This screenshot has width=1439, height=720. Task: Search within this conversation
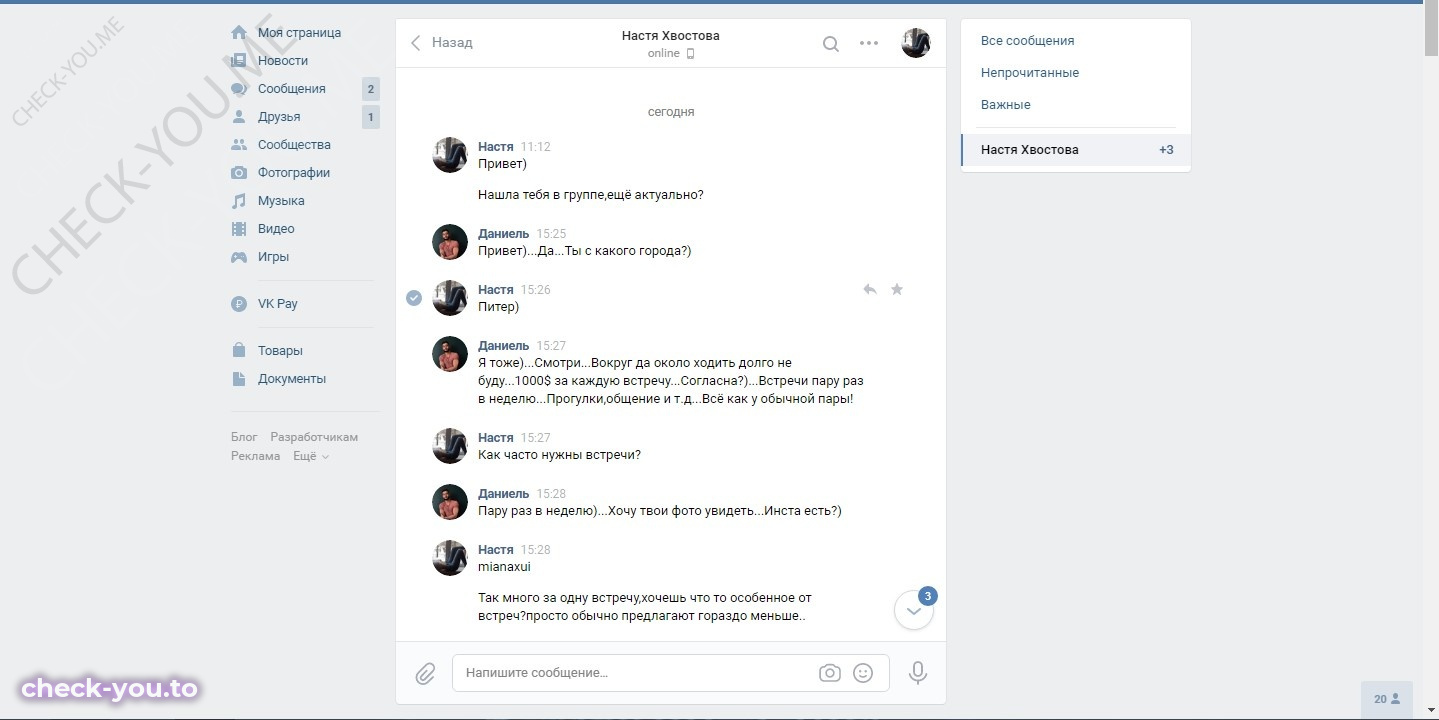pyautogui.click(x=831, y=43)
